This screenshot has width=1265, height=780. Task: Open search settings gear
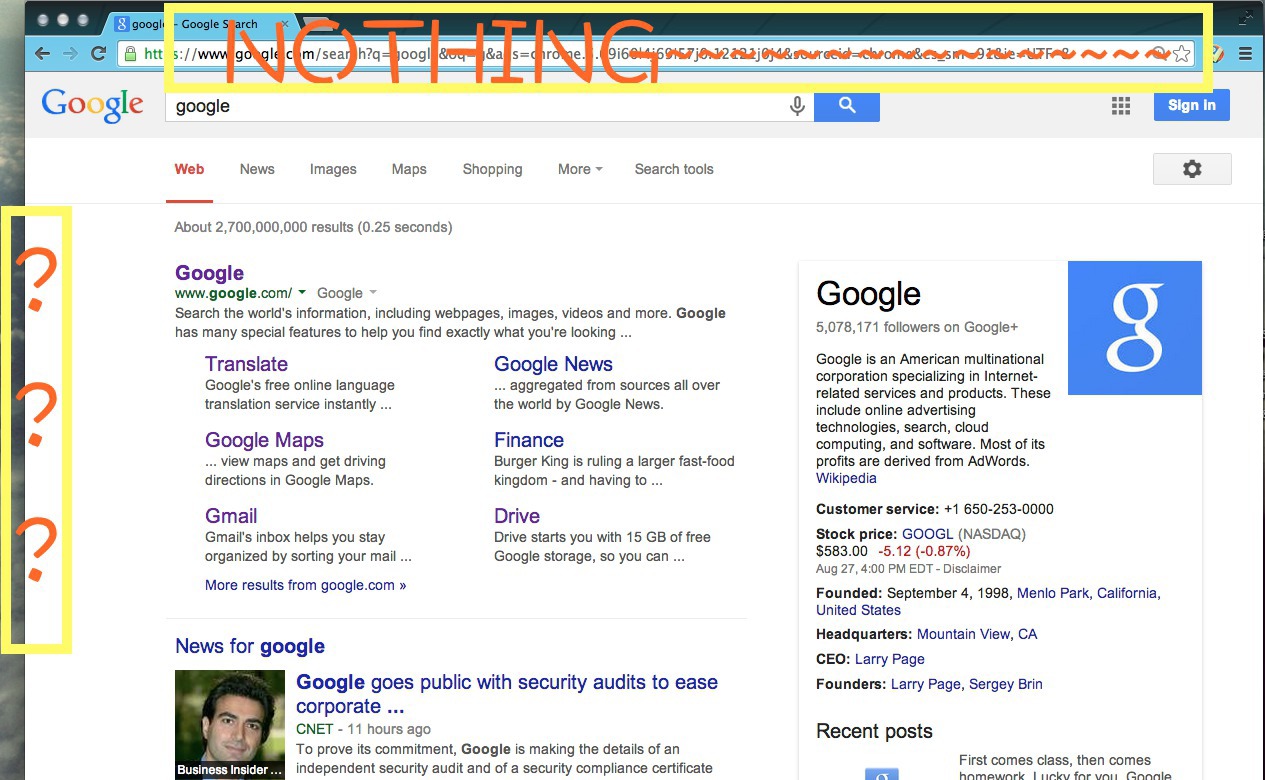tap(1192, 169)
